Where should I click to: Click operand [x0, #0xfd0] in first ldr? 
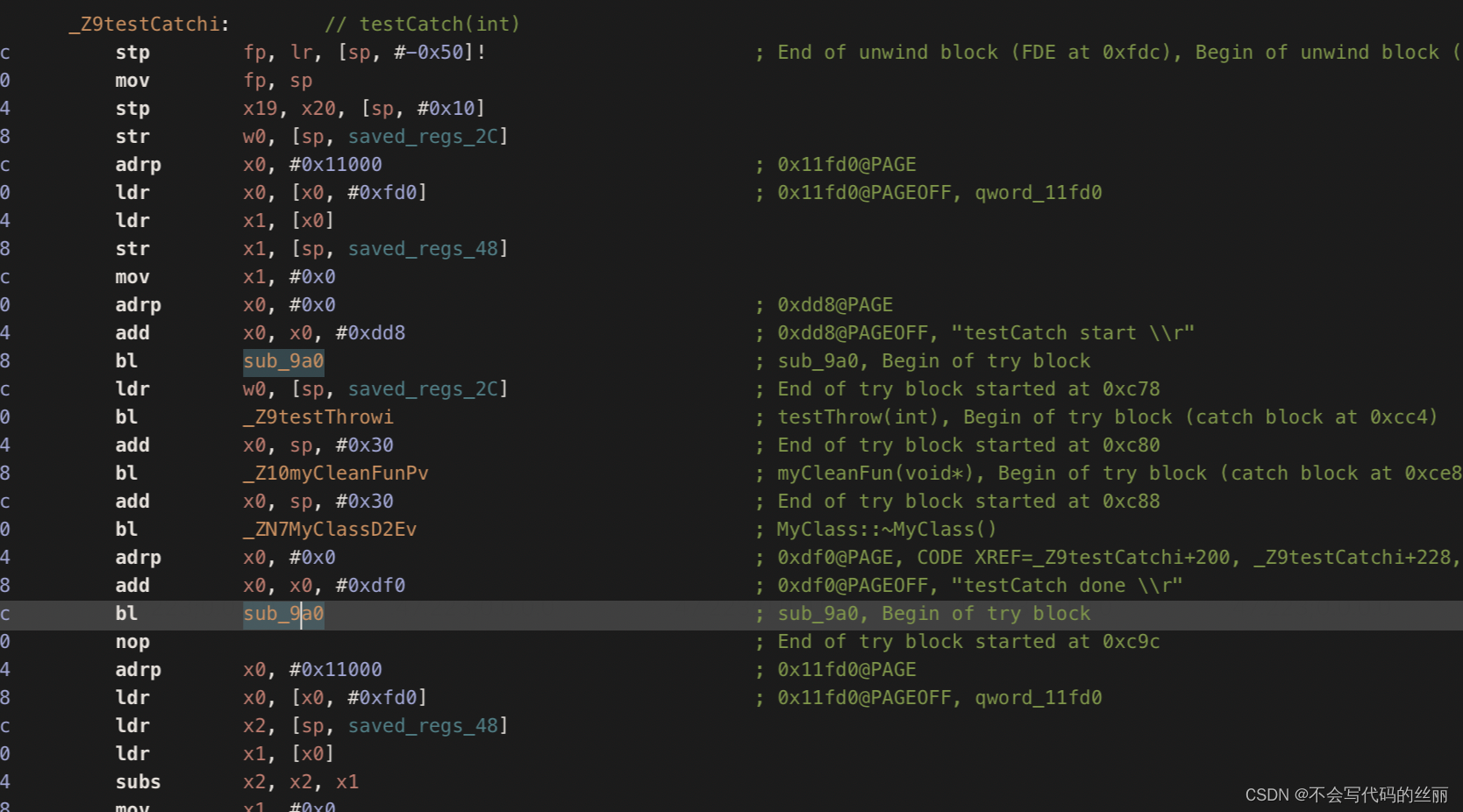[360, 193]
